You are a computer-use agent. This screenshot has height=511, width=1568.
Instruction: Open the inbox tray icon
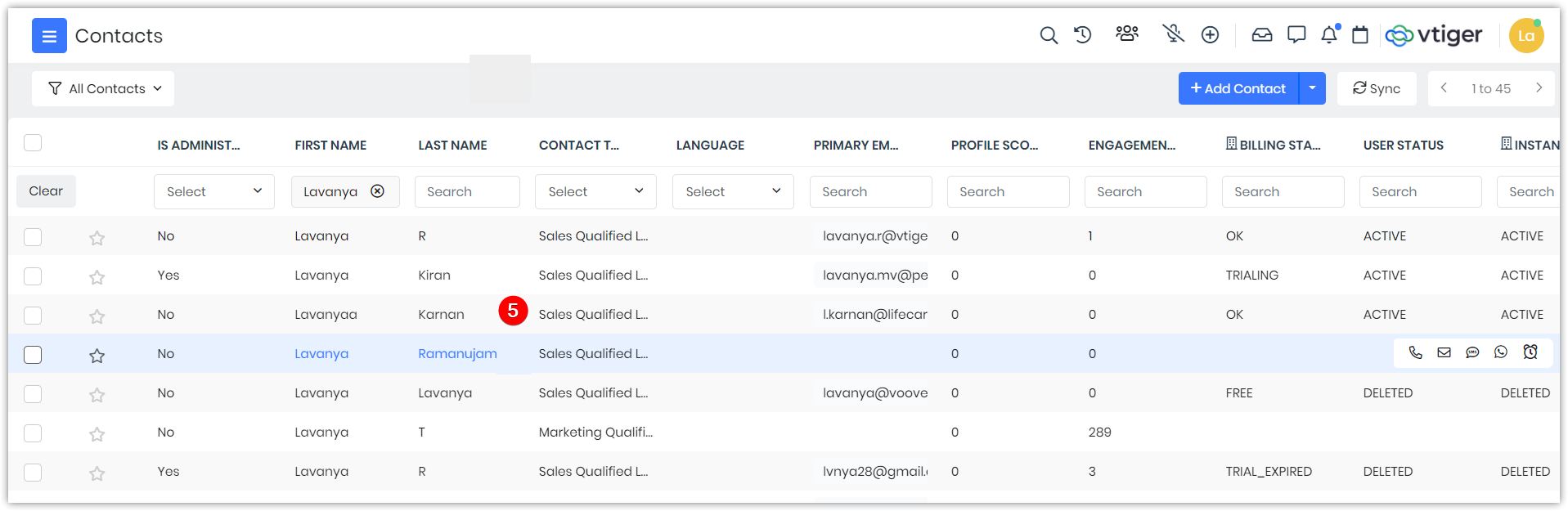click(1262, 34)
